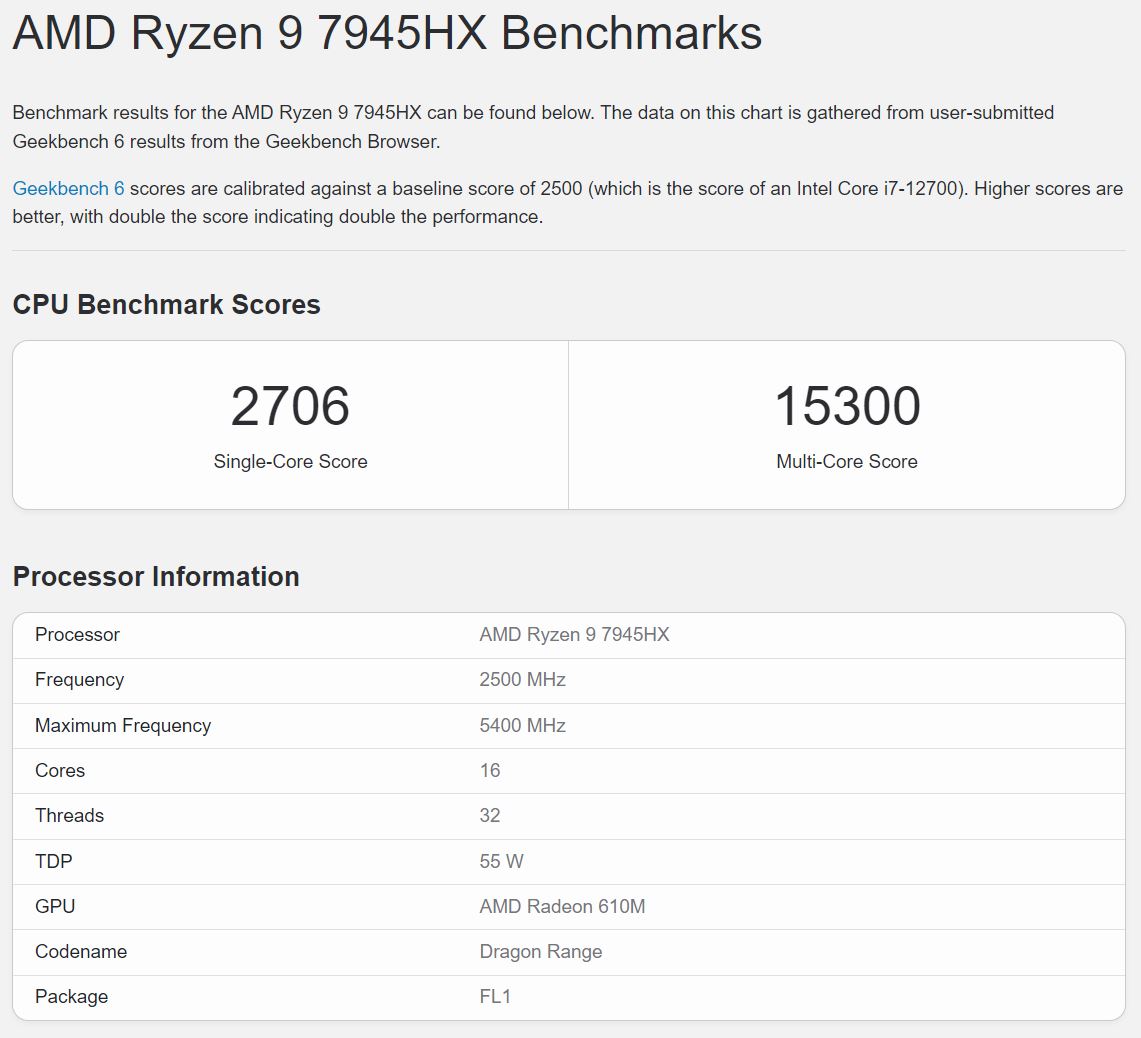Select the 5400 MHz maximum frequency value
This screenshot has height=1038, width=1141.
click(x=522, y=726)
